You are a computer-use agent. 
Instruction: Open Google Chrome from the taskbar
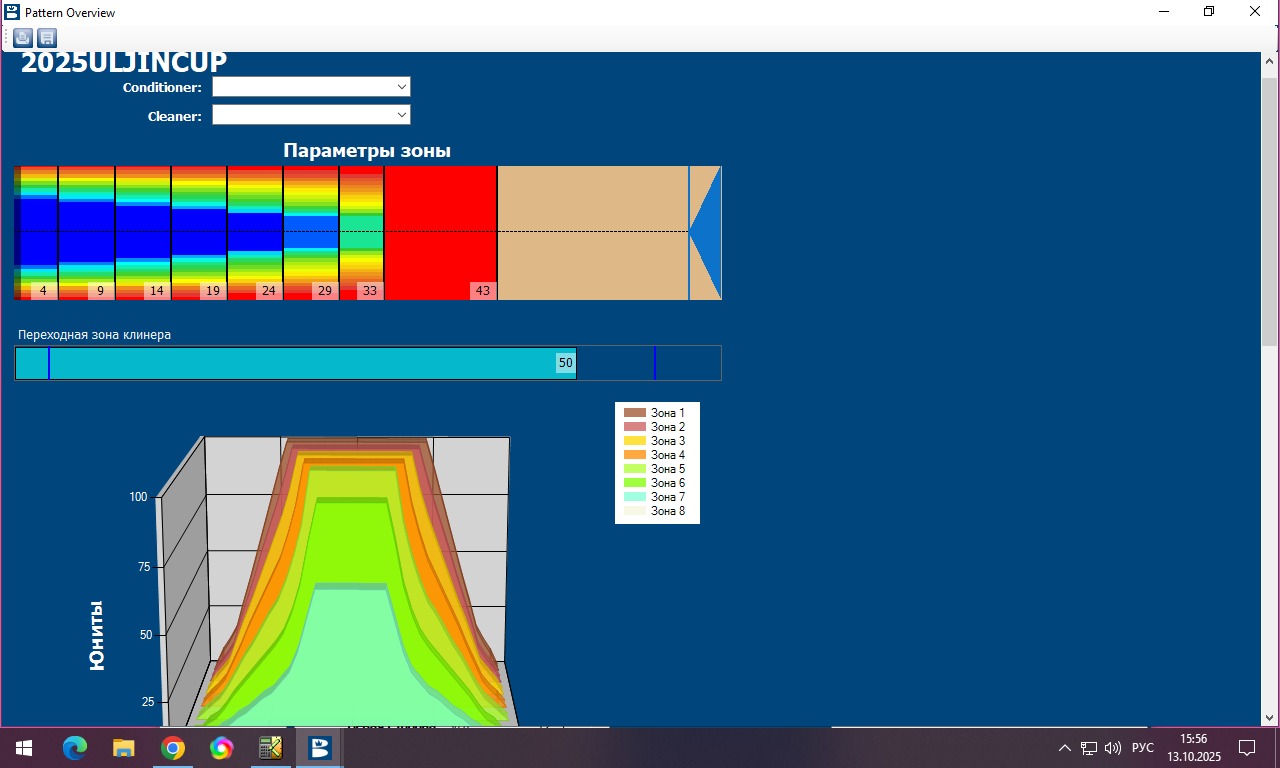173,748
